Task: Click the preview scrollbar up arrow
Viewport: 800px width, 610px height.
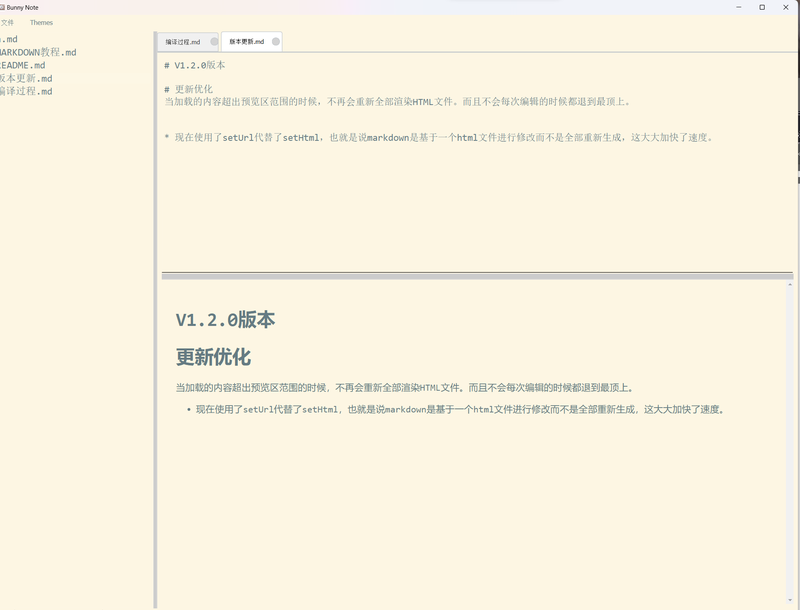Action: tap(790, 284)
